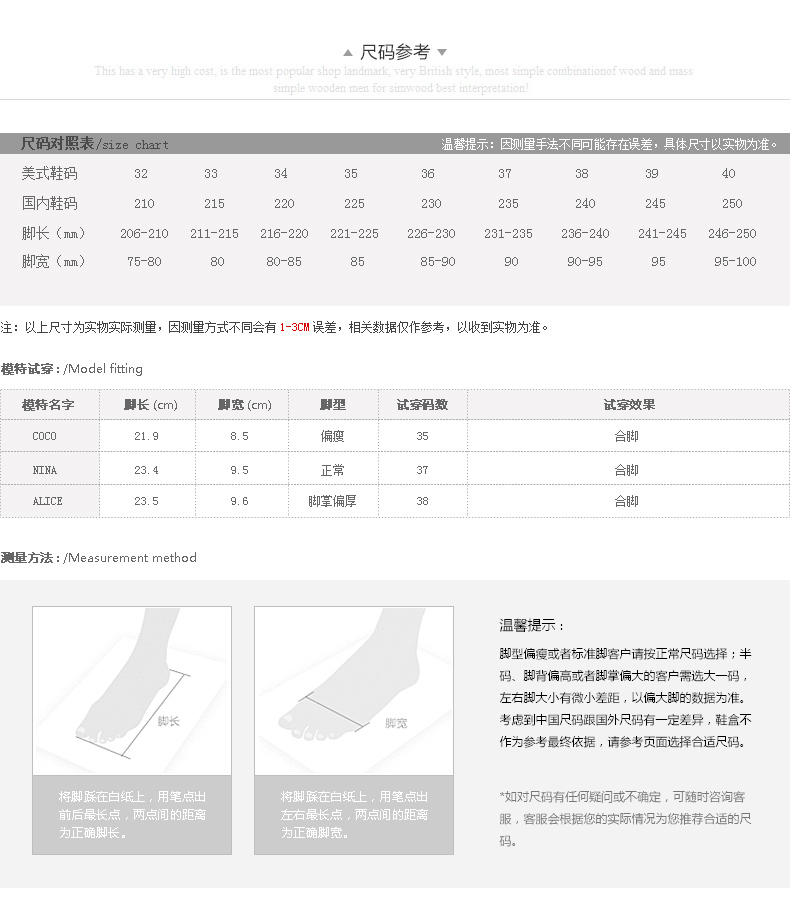Screen dimensions: 790x905
Task: Select the 模特名字 column header
Action: click(x=48, y=405)
